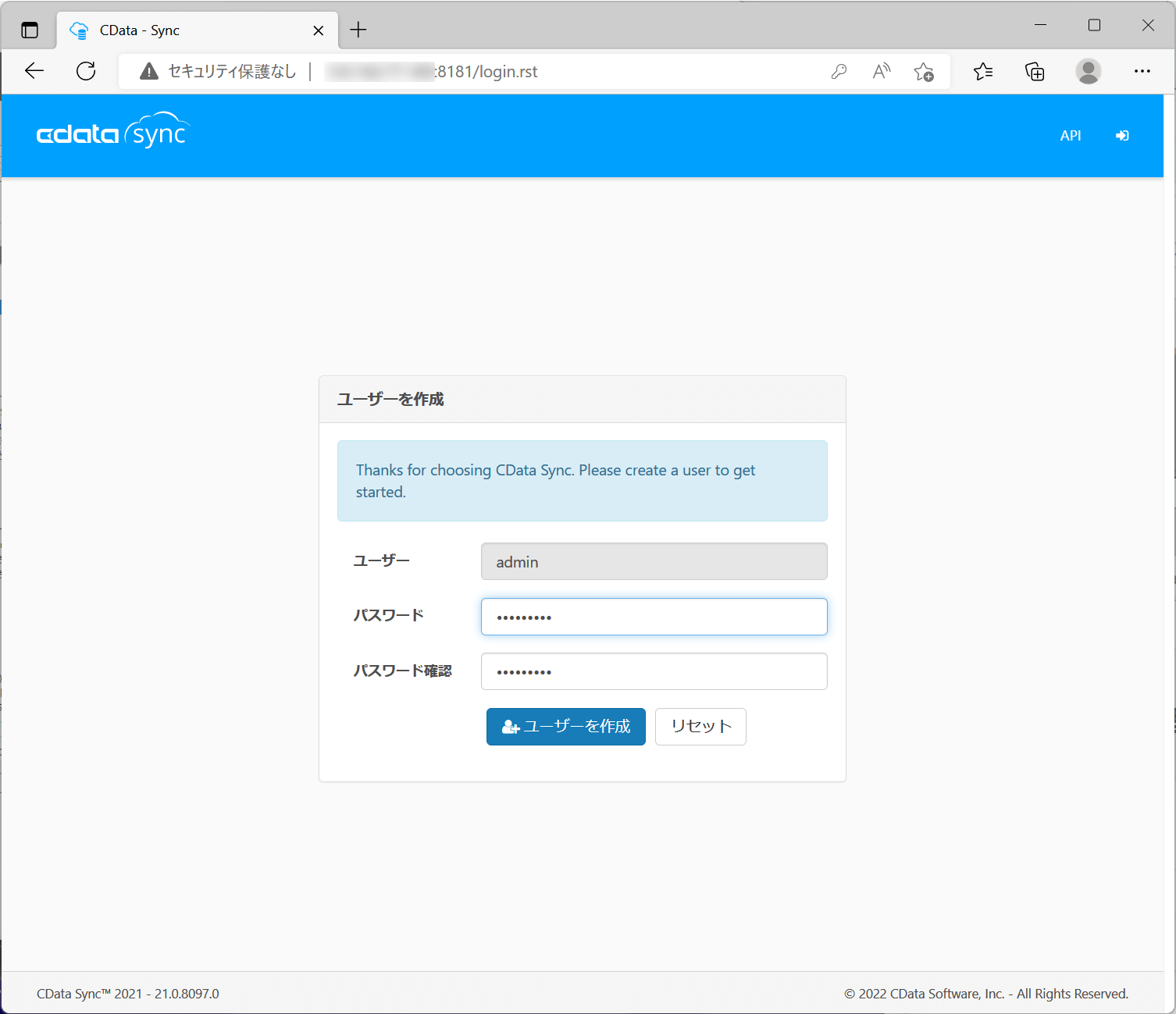Maximize the browser window
1176x1014 pixels.
[1094, 25]
